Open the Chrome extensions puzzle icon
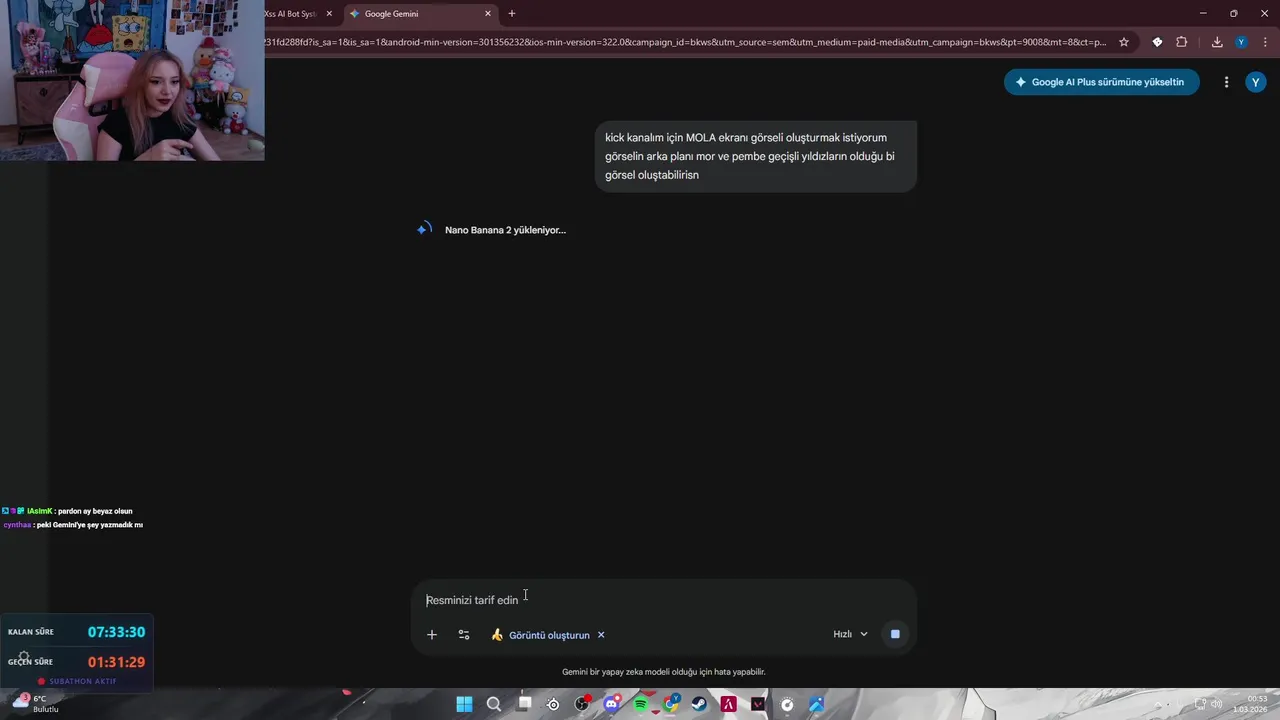The width and height of the screenshot is (1280, 720). point(1181,42)
